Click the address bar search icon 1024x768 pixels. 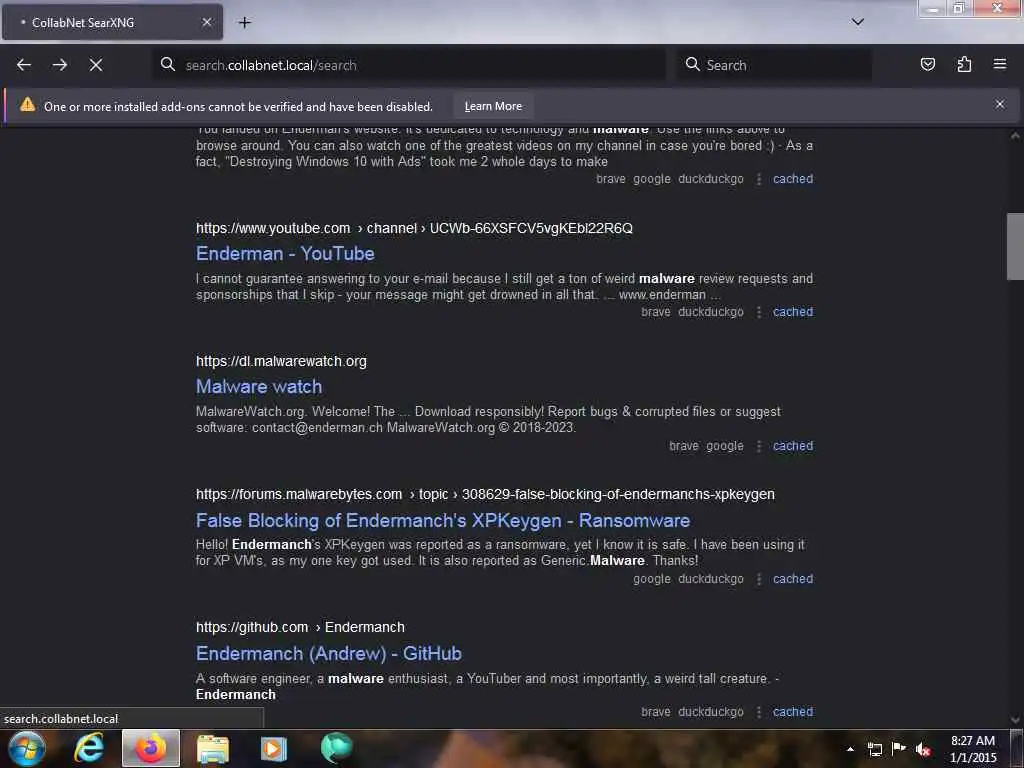[168, 64]
